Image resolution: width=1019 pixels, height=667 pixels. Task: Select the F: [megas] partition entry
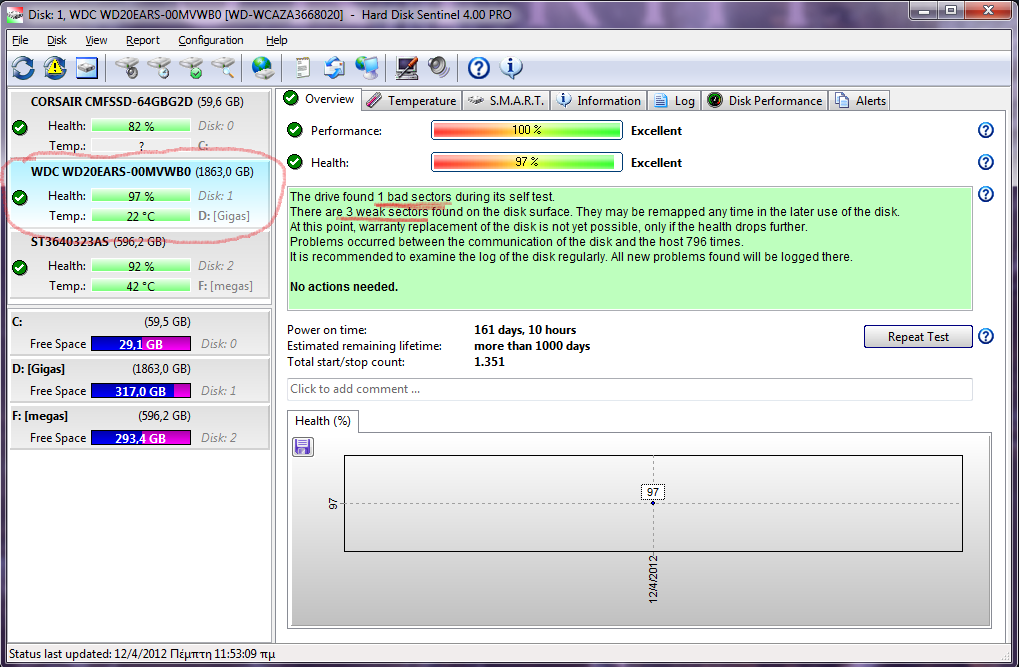click(x=140, y=427)
